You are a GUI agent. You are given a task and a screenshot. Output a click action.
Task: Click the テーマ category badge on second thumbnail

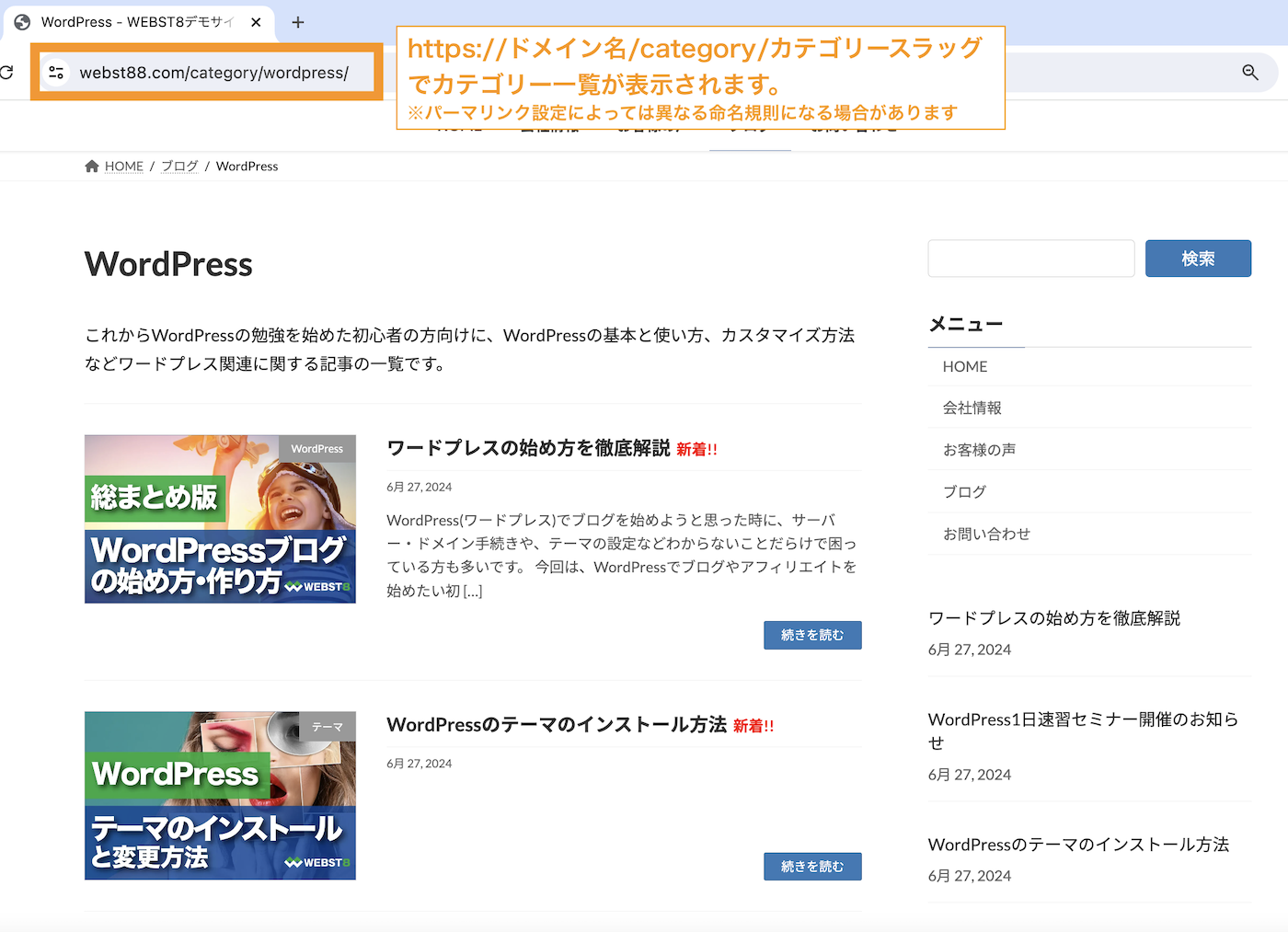coord(328,727)
